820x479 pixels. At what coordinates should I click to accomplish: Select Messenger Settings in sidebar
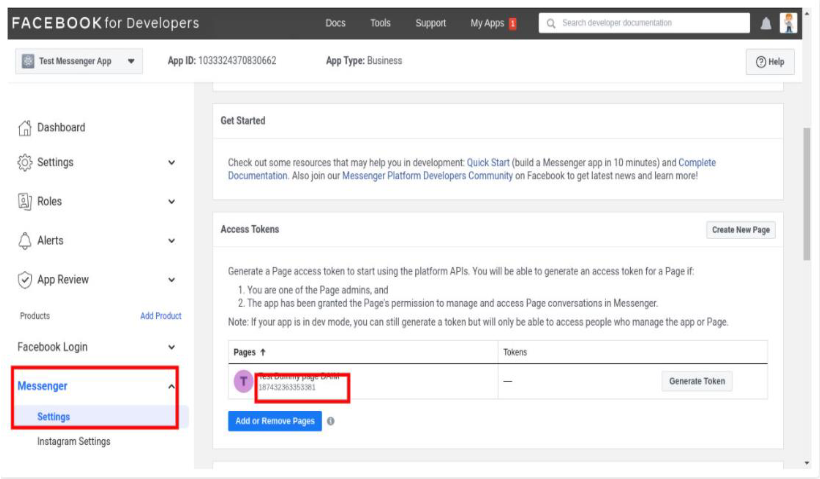point(53,417)
